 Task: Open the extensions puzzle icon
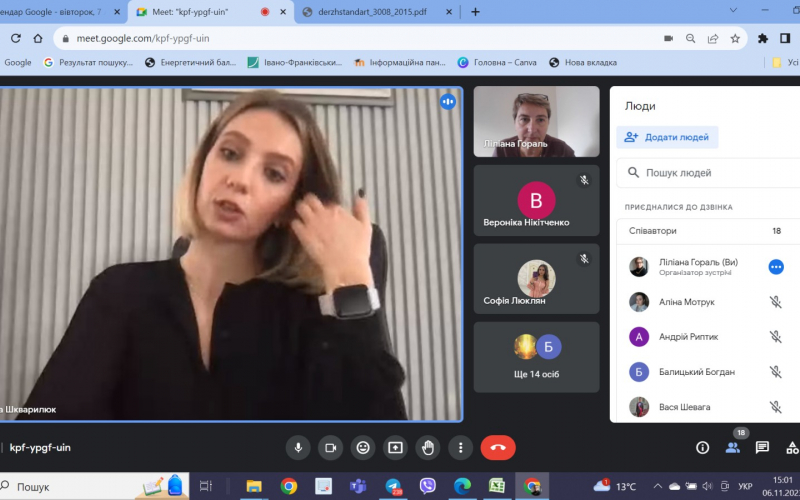763,38
